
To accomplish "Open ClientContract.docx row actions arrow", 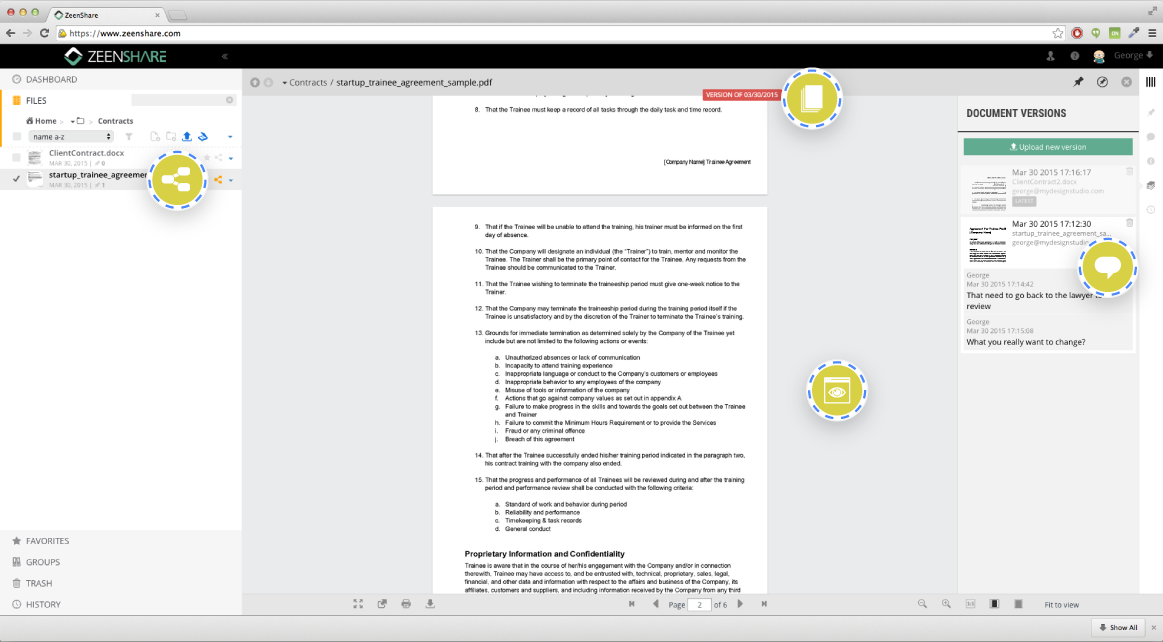I will click(x=231, y=159).
